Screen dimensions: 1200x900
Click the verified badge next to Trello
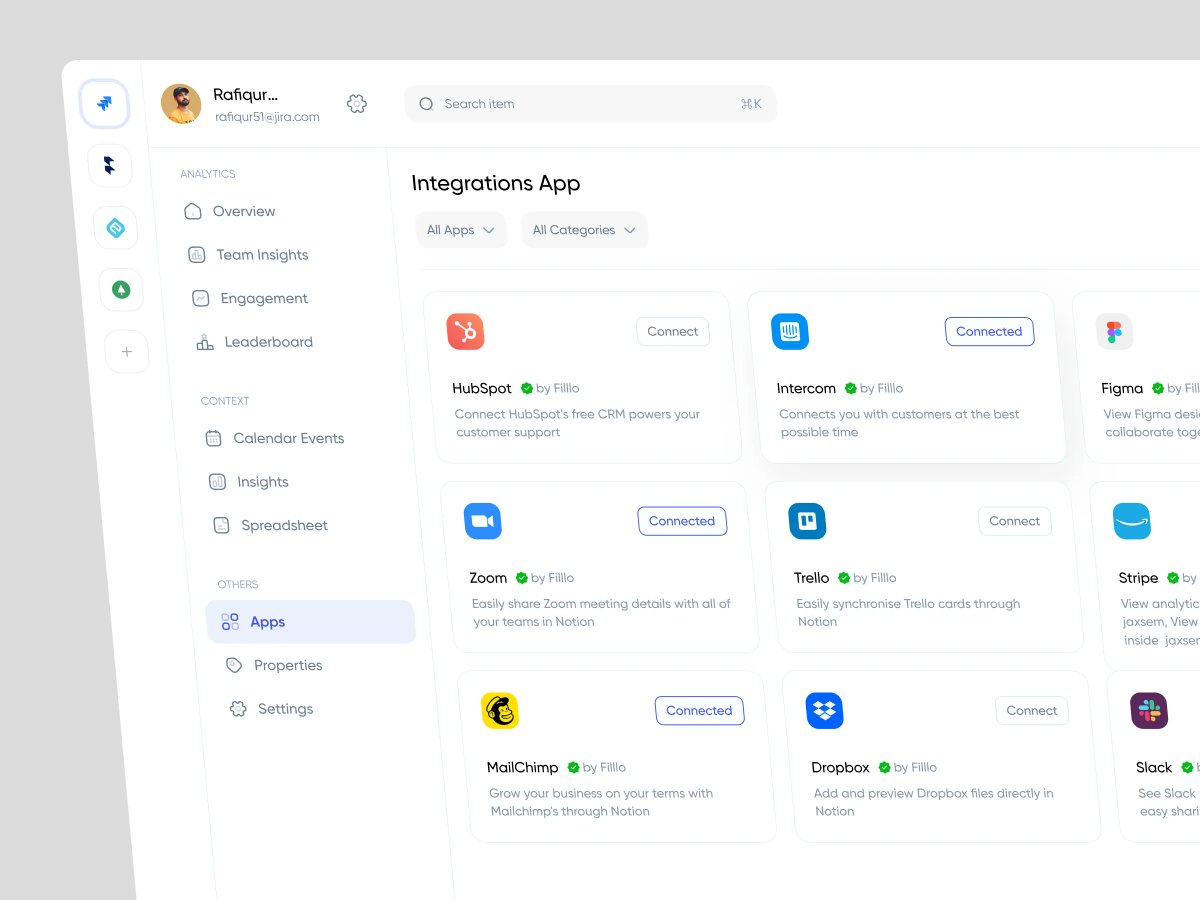(x=844, y=578)
